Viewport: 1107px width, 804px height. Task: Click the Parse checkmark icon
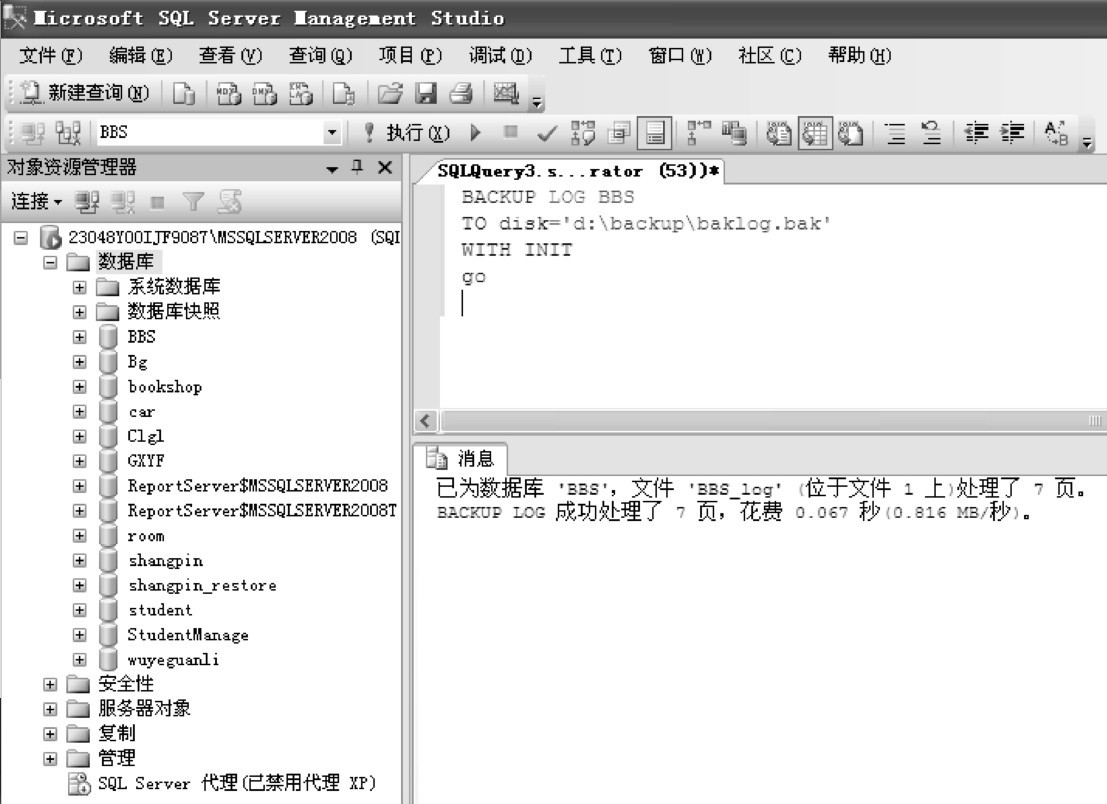[x=546, y=133]
